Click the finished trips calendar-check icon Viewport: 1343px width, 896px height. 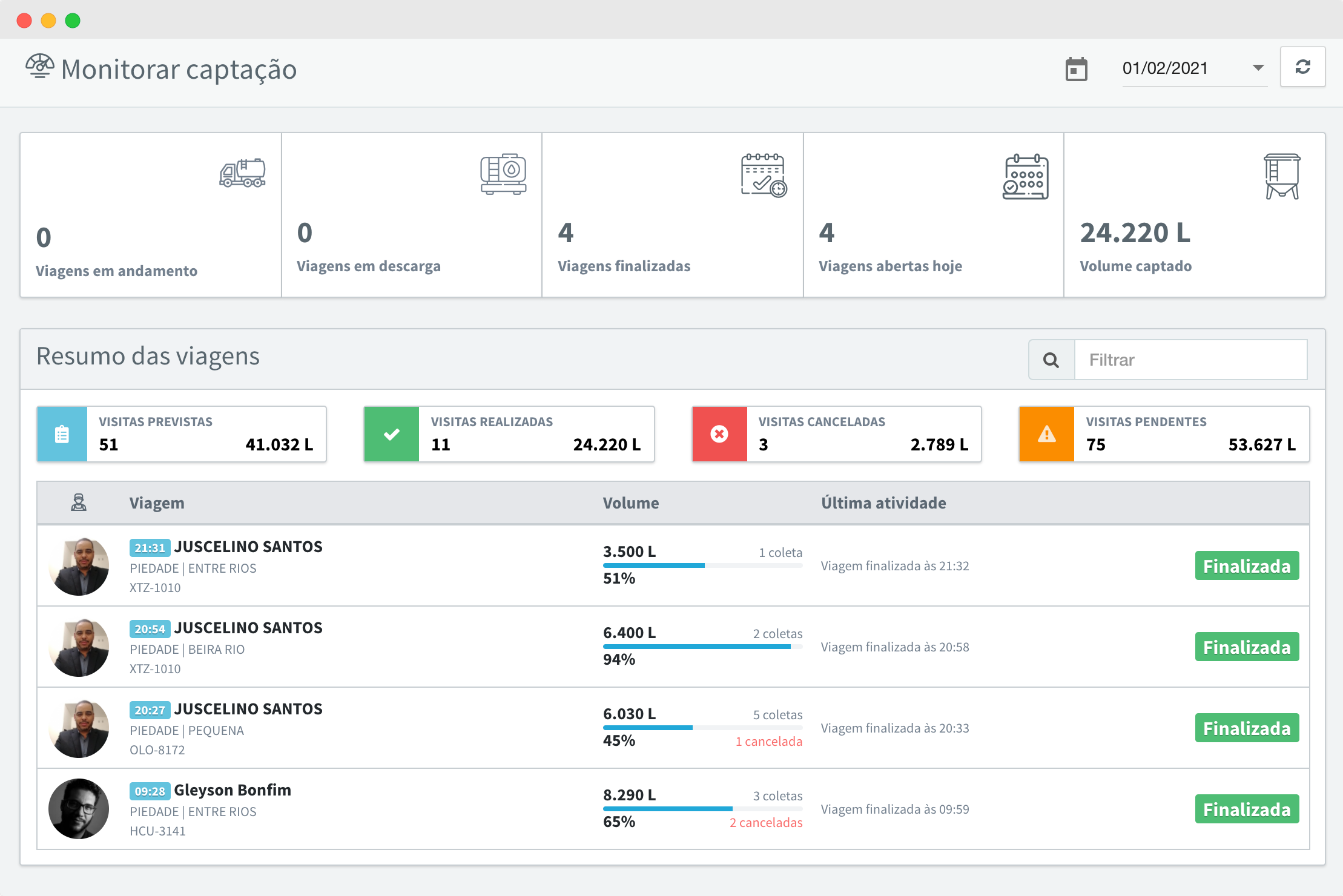[x=764, y=176]
